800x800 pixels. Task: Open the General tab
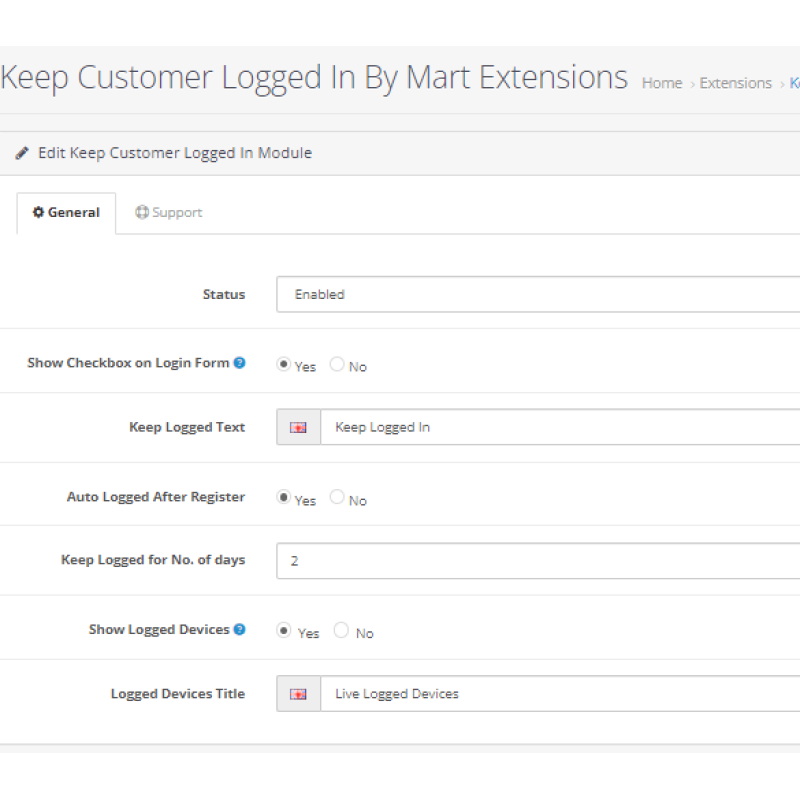click(x=66, y=213)
